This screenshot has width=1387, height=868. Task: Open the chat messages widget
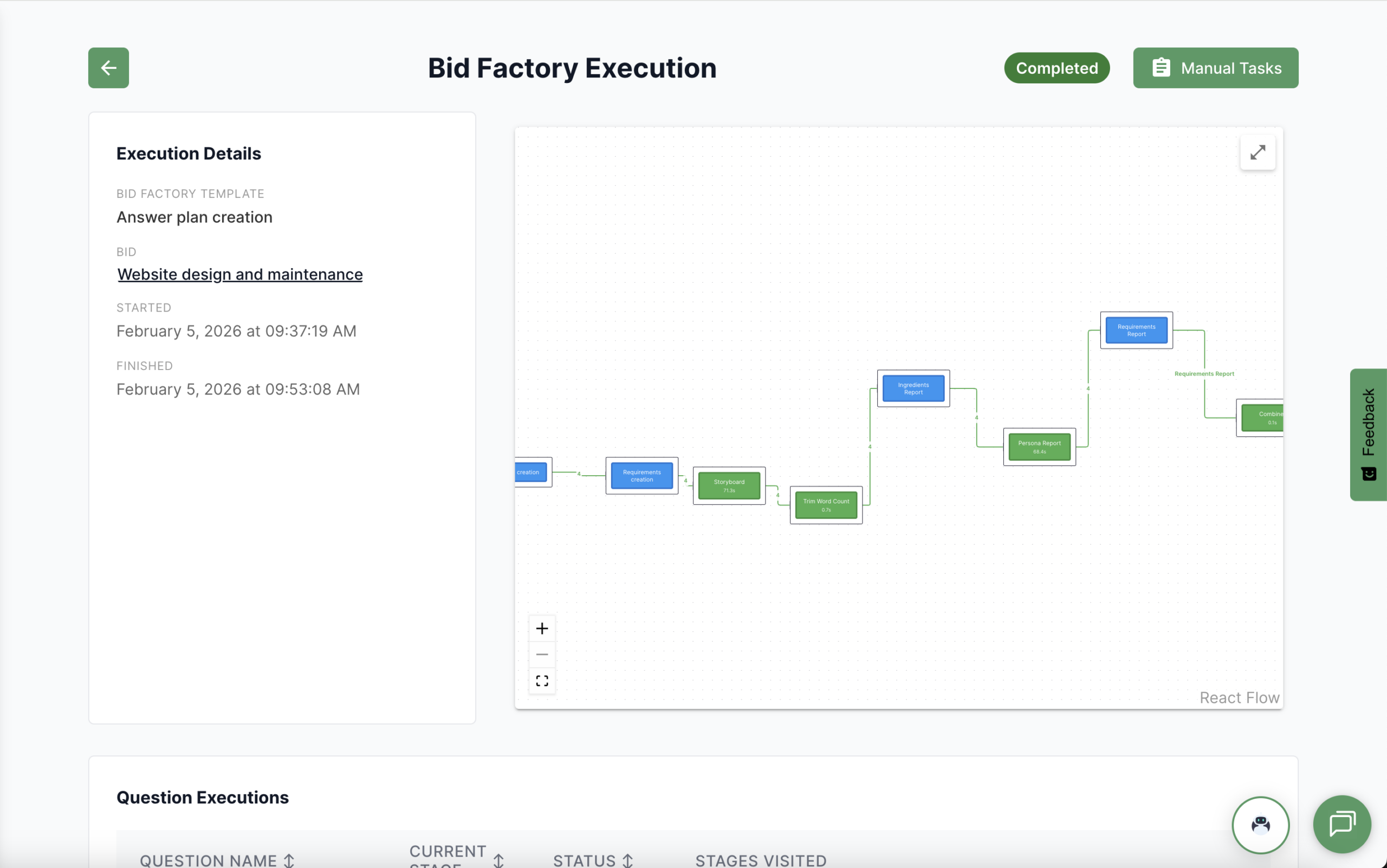1341,824
